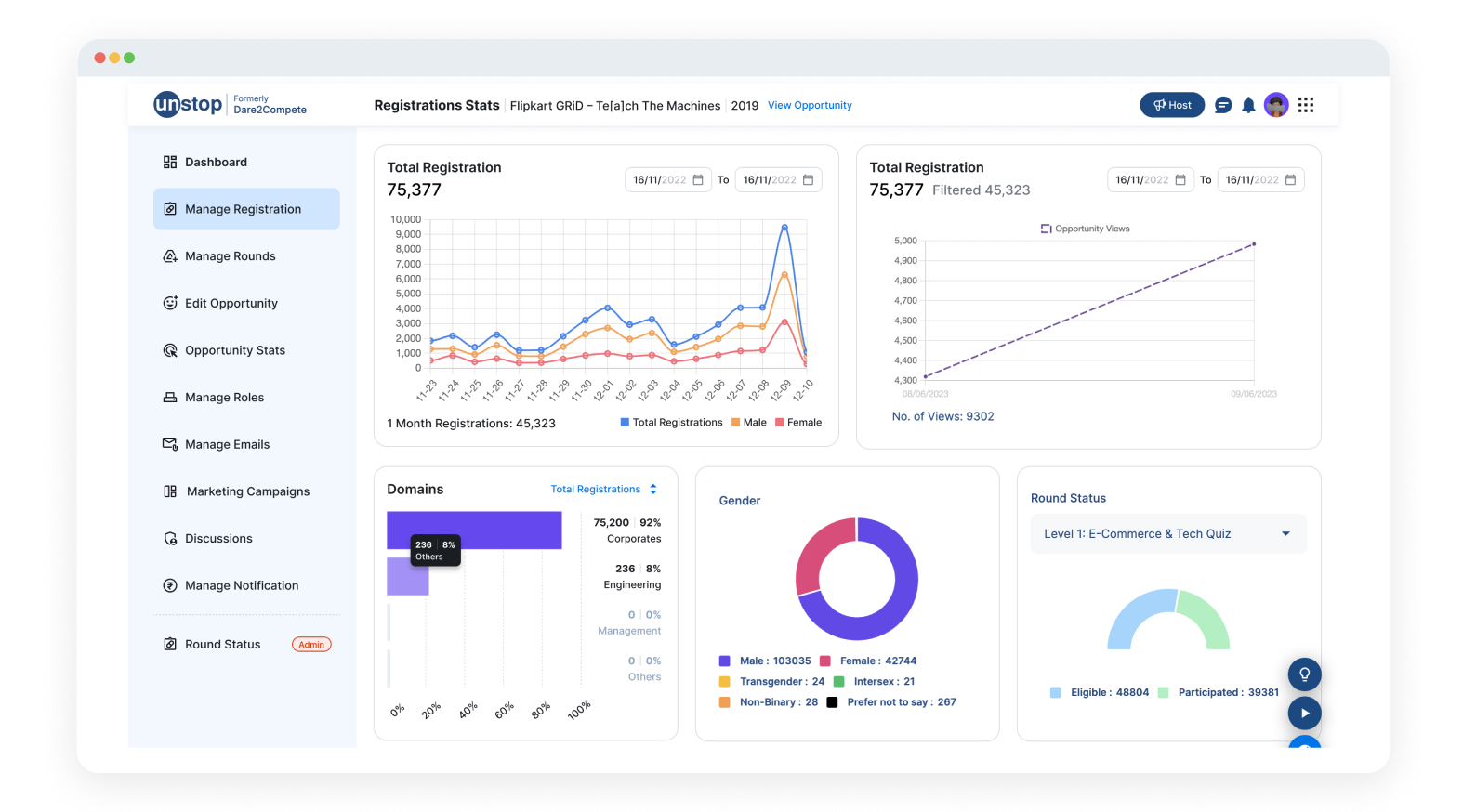
Task: Open the apps grid menu icon
Action: 1306,105
